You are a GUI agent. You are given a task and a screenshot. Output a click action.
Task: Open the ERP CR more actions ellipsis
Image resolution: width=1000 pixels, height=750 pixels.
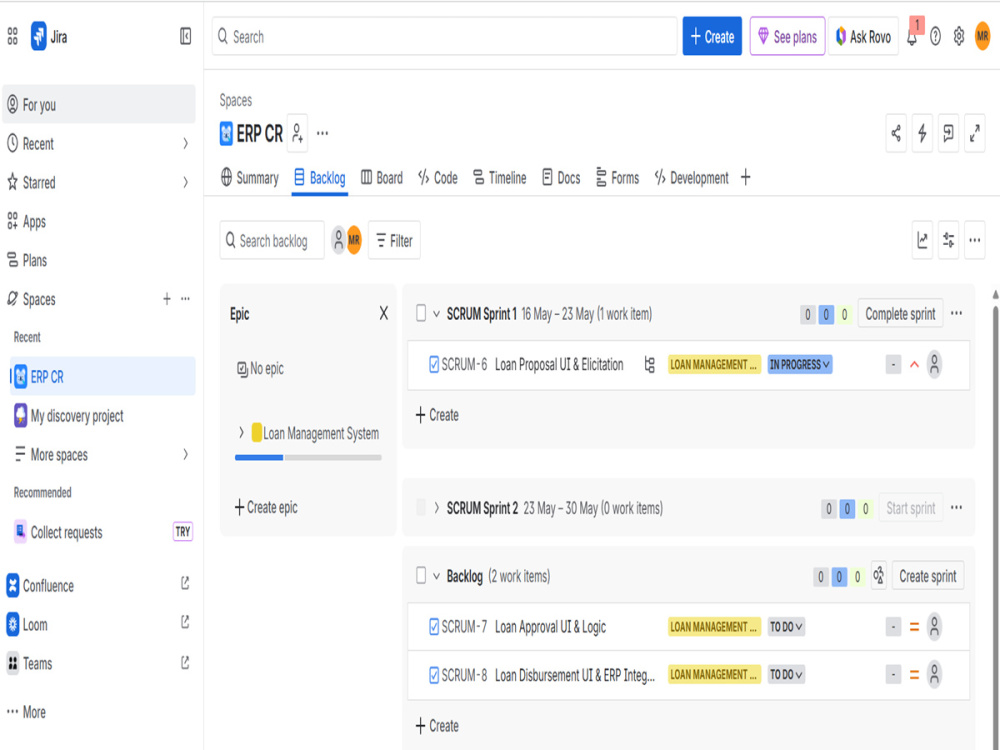(323, 133)
